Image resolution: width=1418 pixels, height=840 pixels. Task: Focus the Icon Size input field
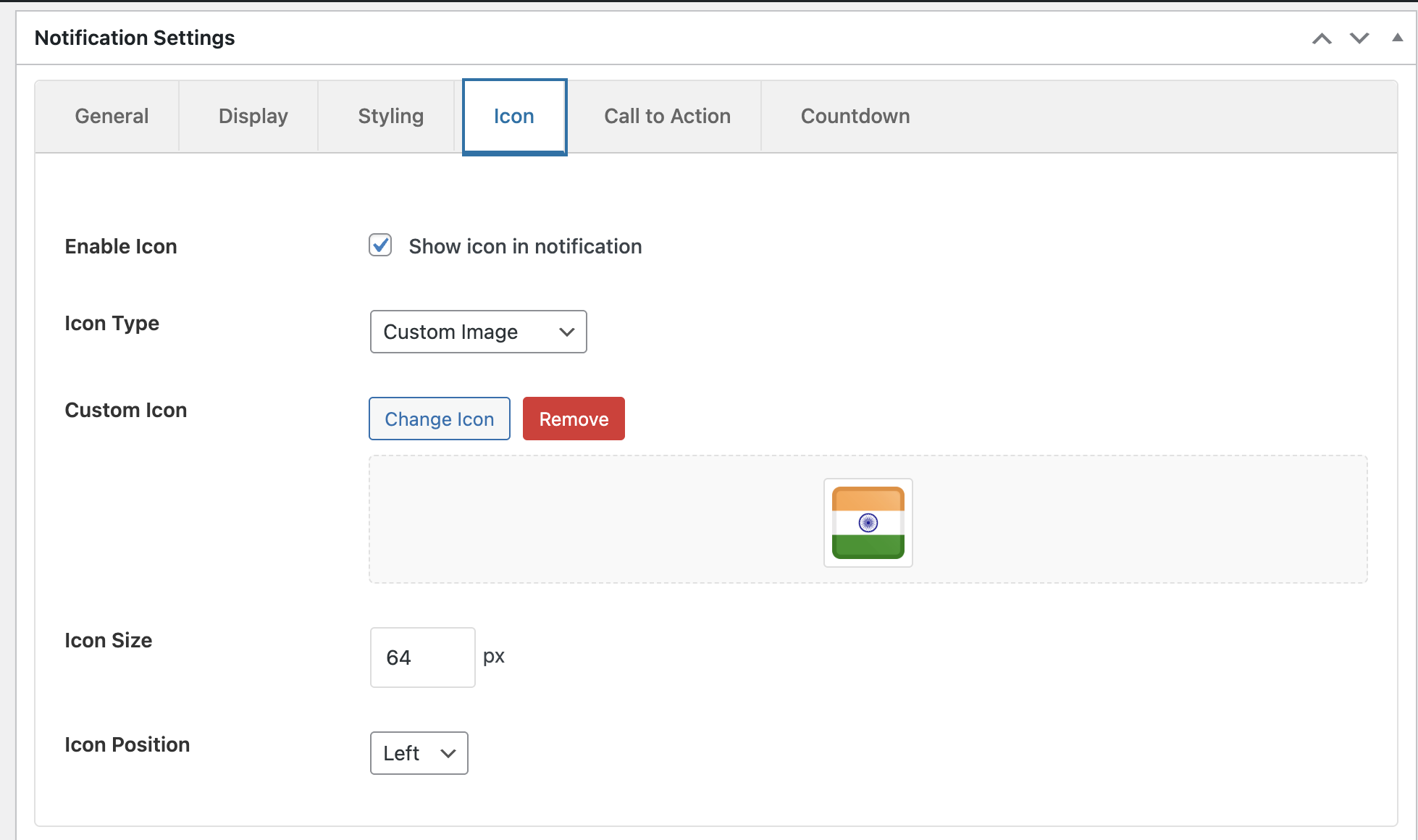[x=423, y=658]
